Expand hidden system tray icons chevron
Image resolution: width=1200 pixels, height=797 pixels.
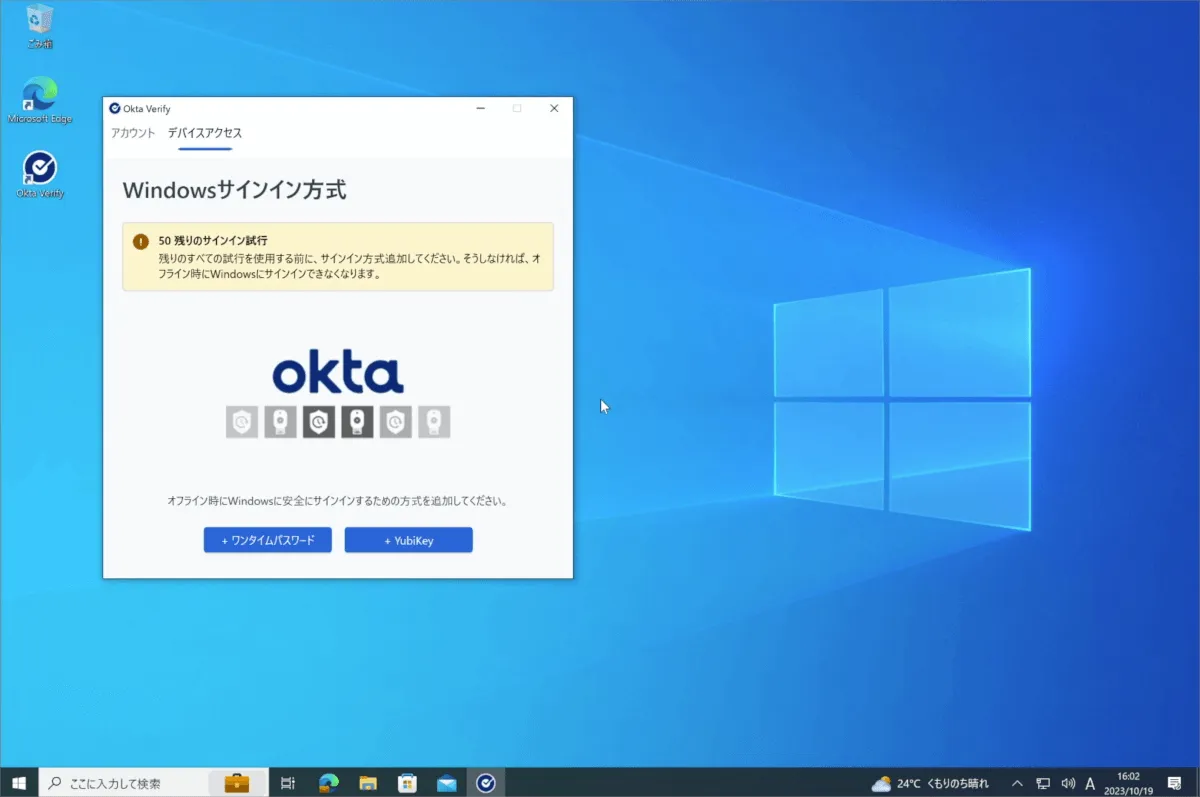1017,783
